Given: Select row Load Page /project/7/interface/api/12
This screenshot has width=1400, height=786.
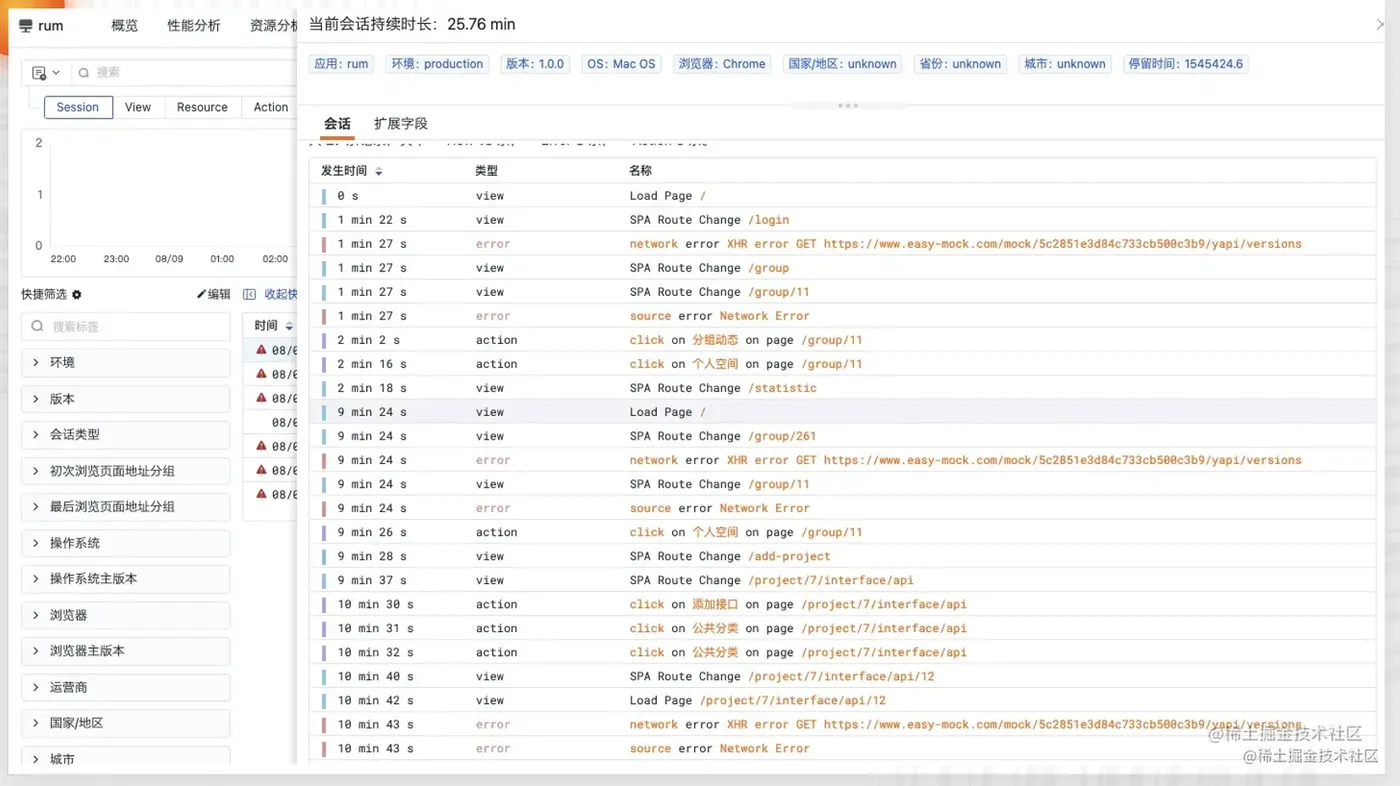Looking at the screenshot, I should click(x=842, y=700).
